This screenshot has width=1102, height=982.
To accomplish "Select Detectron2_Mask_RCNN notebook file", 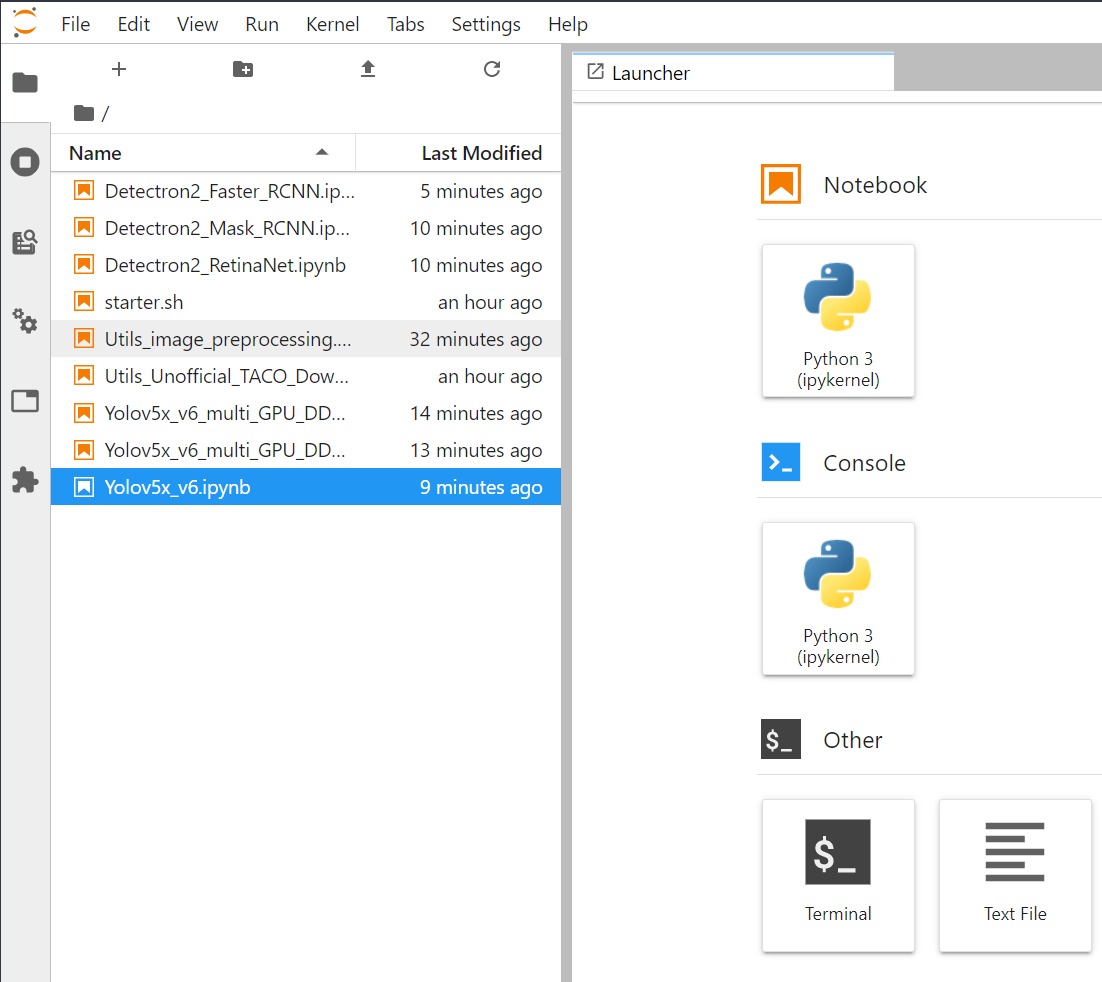I will coord(306,228).
